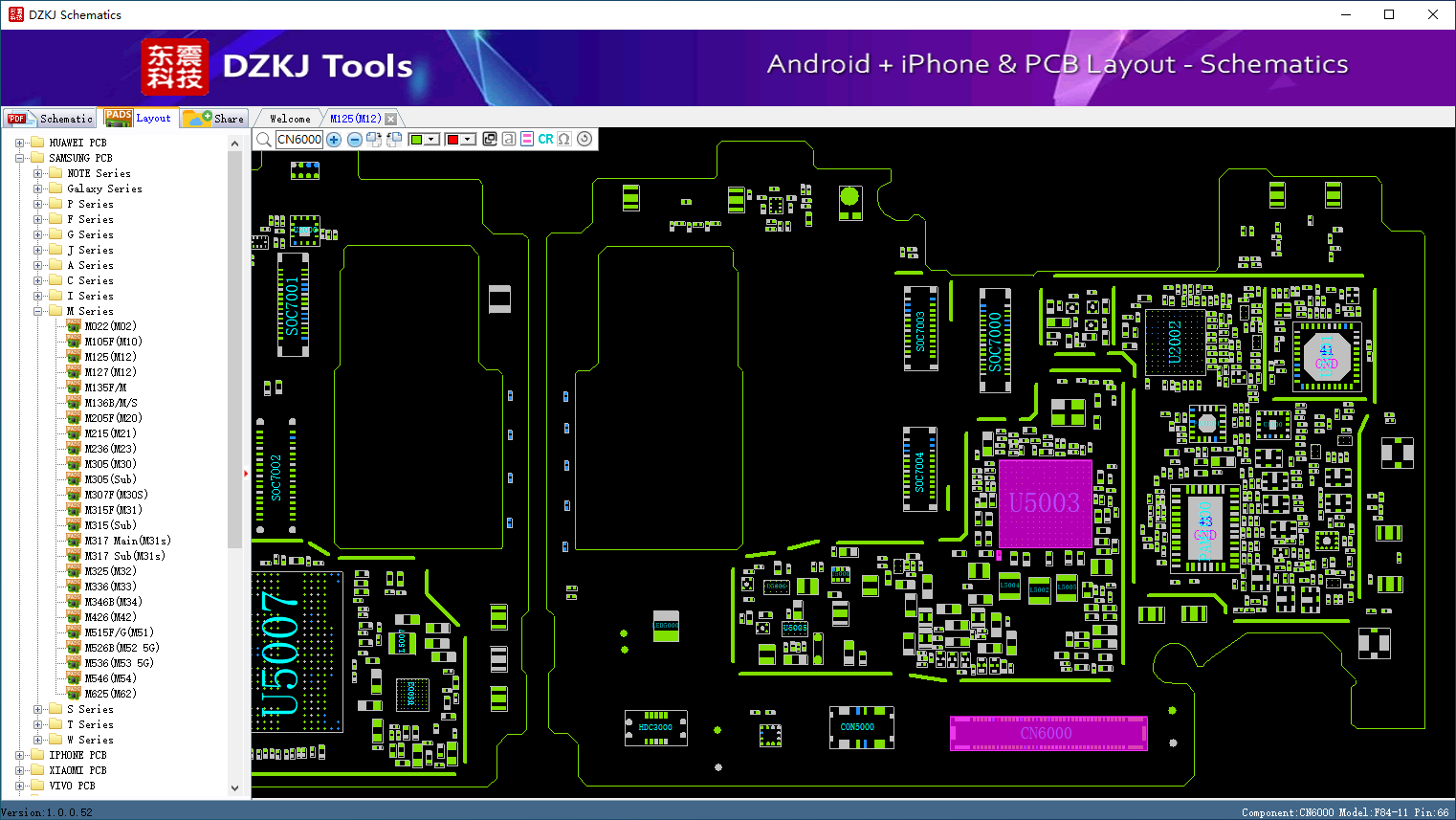Expand the VIVO PCB tree node

point(20,786)
